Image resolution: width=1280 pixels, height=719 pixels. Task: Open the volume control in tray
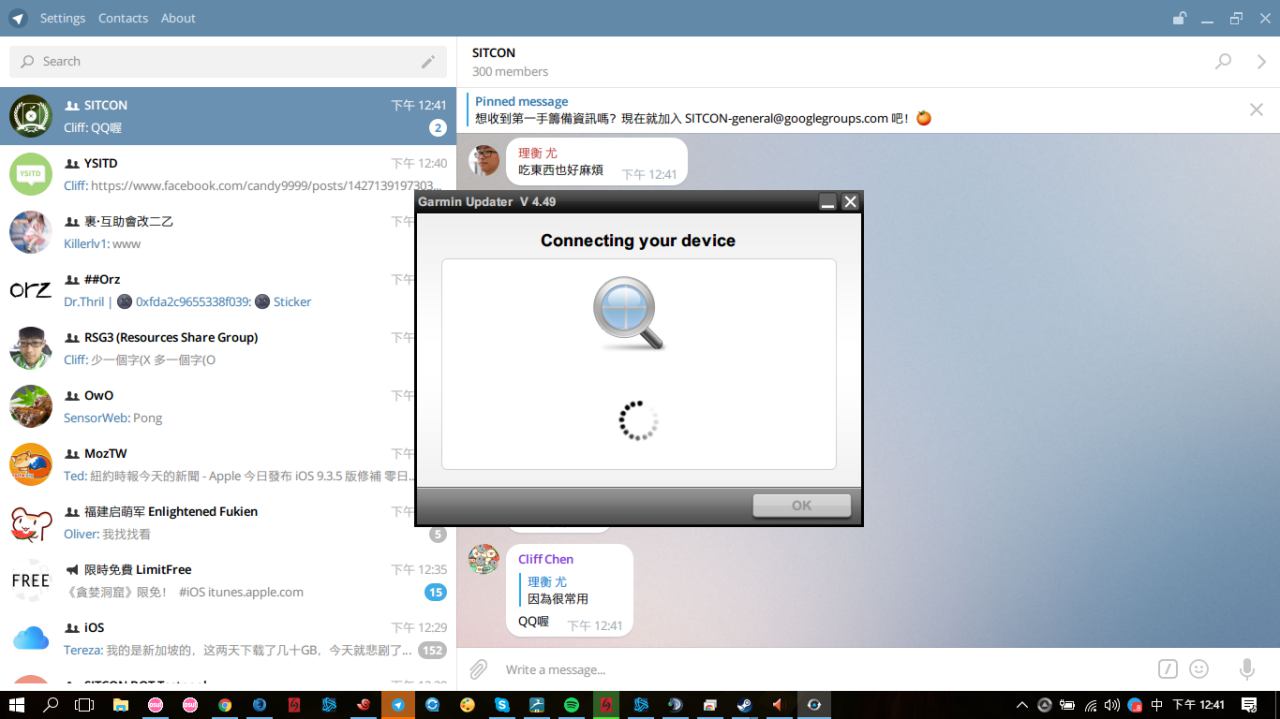click(x=1112, y=705)
